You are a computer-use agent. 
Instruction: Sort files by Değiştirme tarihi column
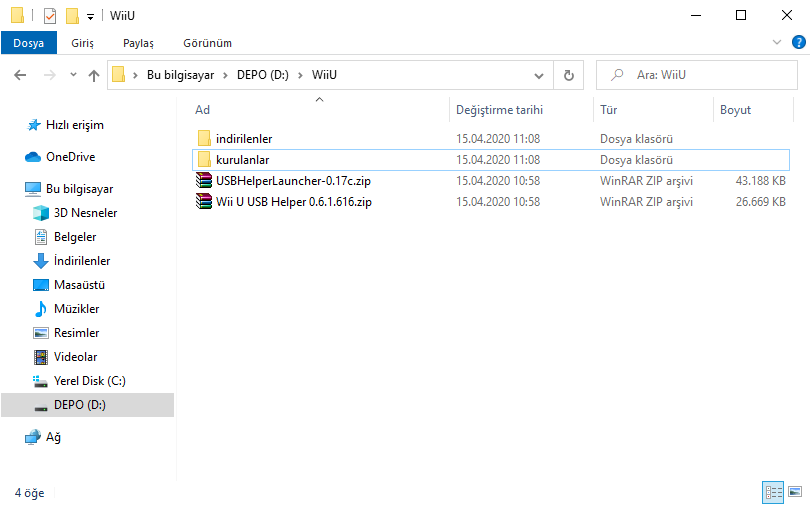(x=499, y=110)
